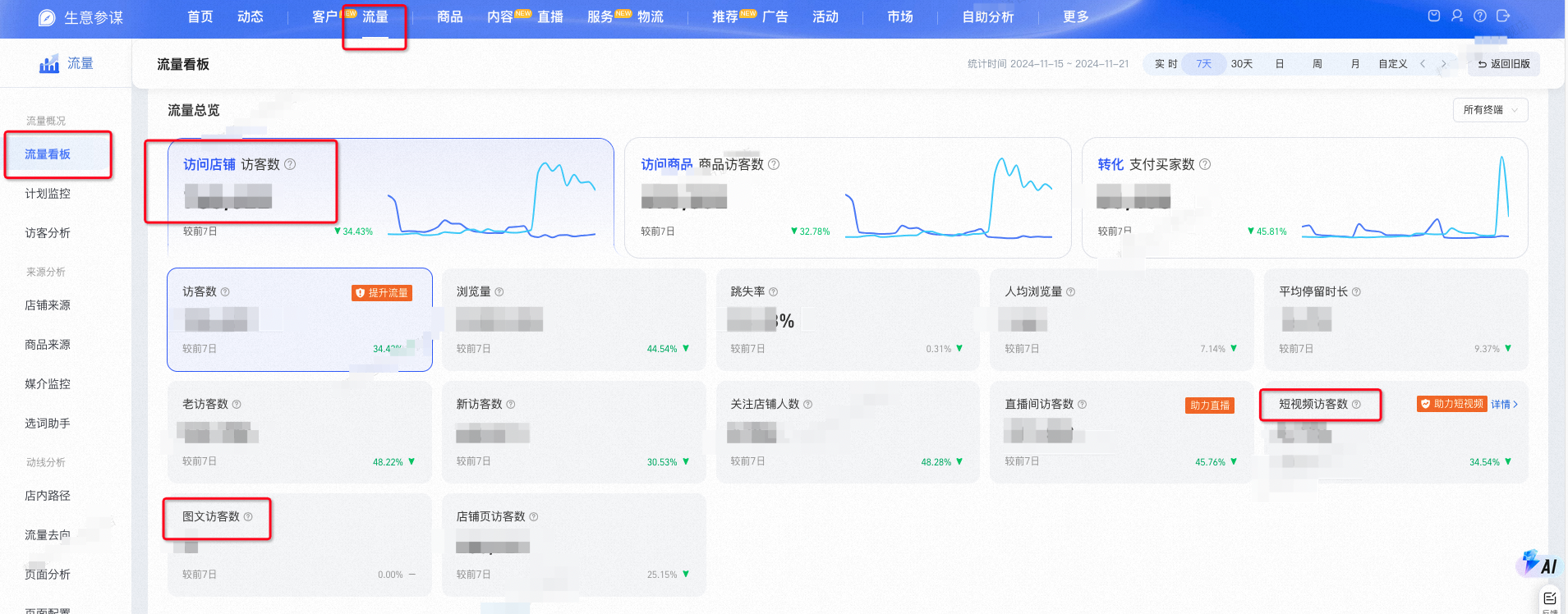Go to the previous date period arrow
This screenshot has width=1568, height=614.
(x=1423, y=64)
